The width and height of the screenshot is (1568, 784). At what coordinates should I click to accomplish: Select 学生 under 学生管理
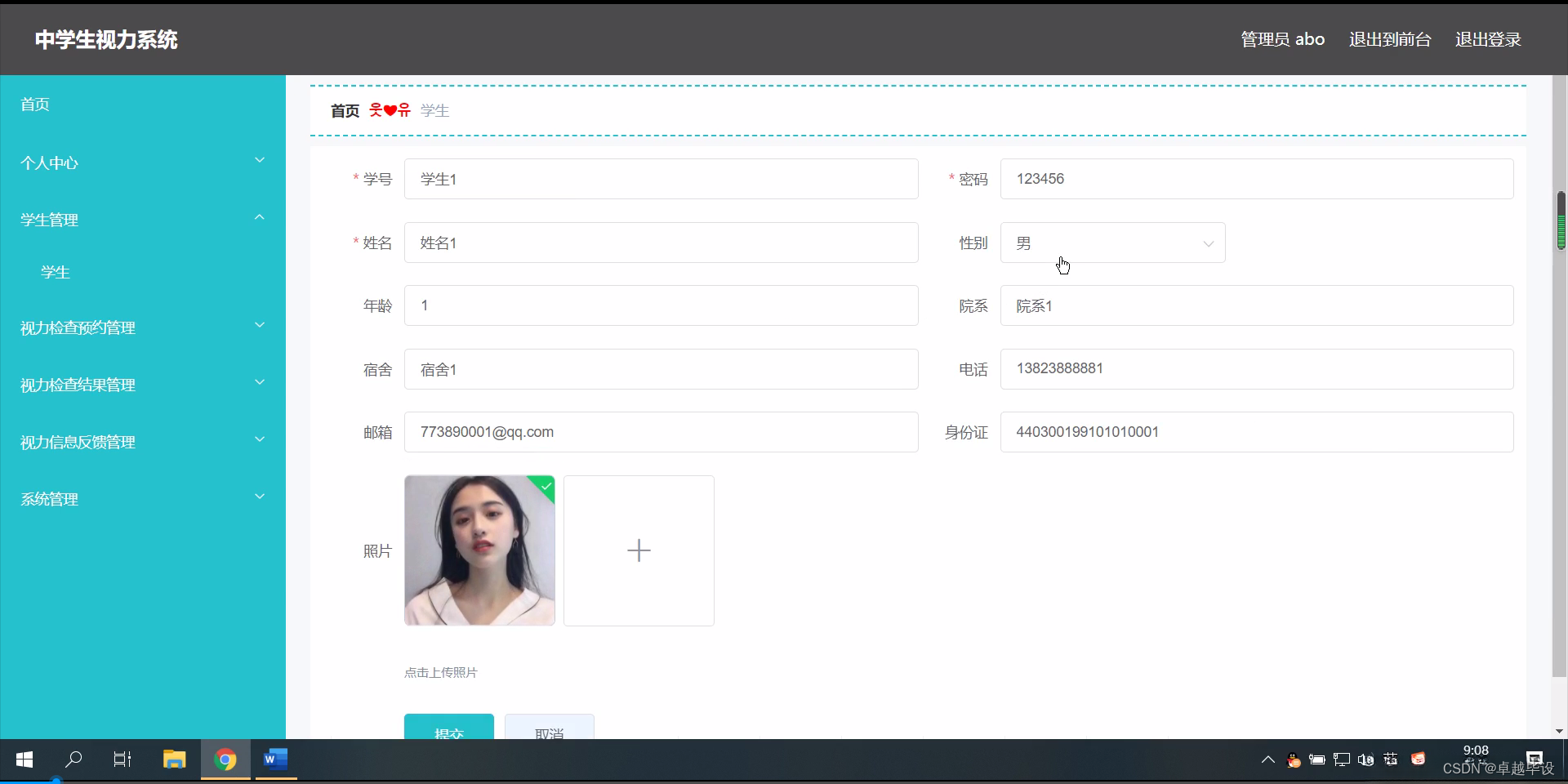(x=55, y=272)
